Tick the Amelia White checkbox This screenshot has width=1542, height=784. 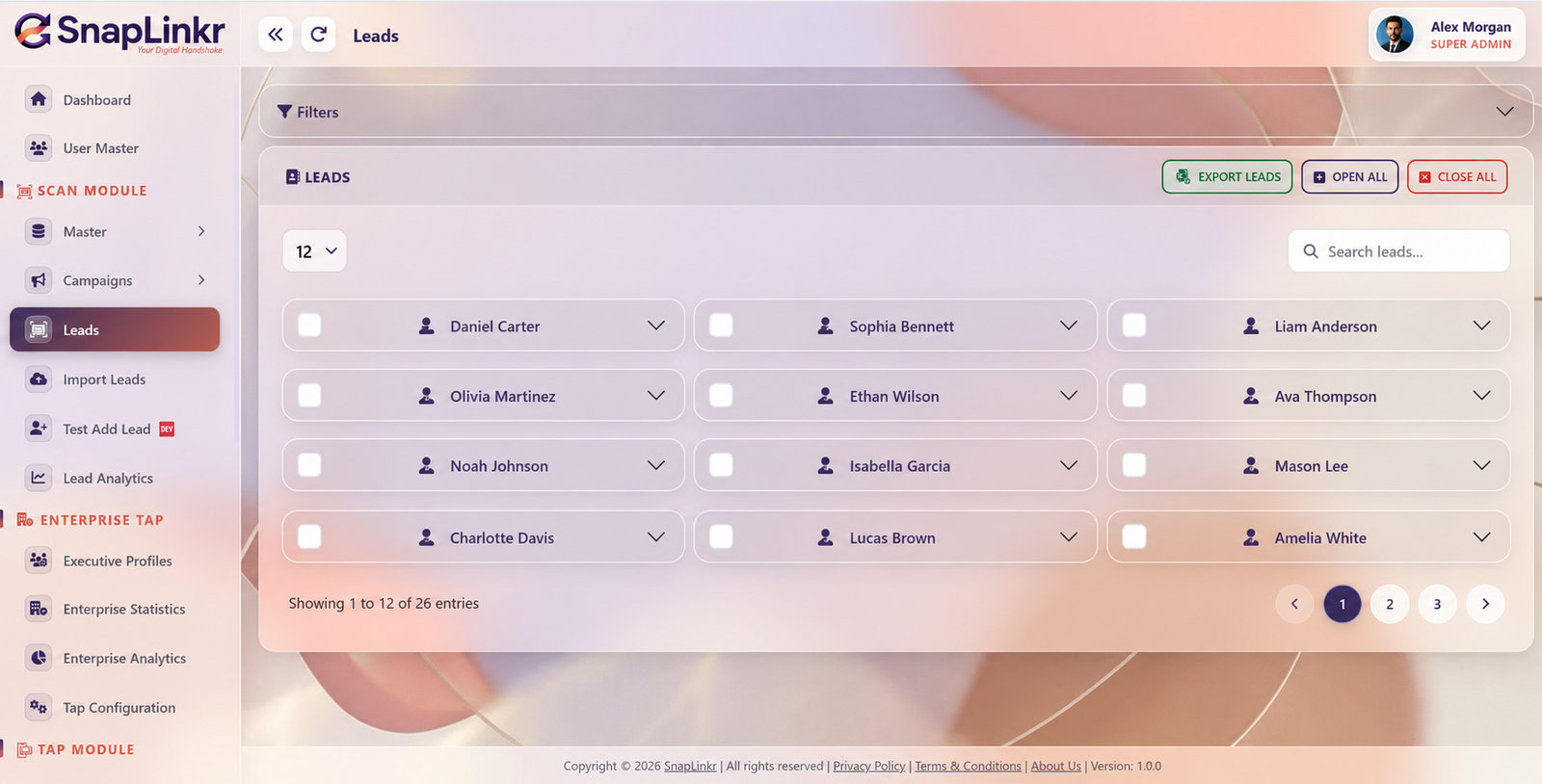(1134, 536)
